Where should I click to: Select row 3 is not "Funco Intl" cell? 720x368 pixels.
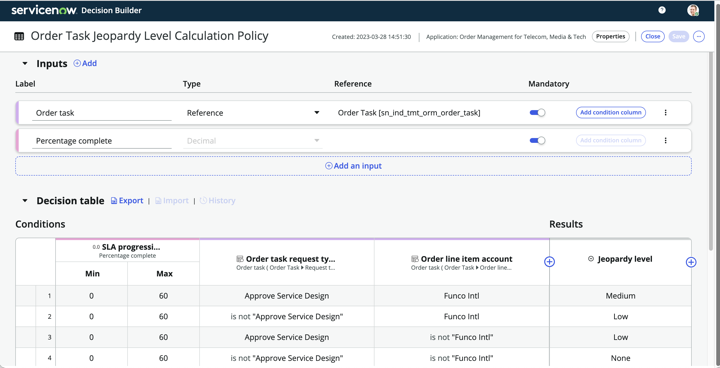(x=461, y=337)
